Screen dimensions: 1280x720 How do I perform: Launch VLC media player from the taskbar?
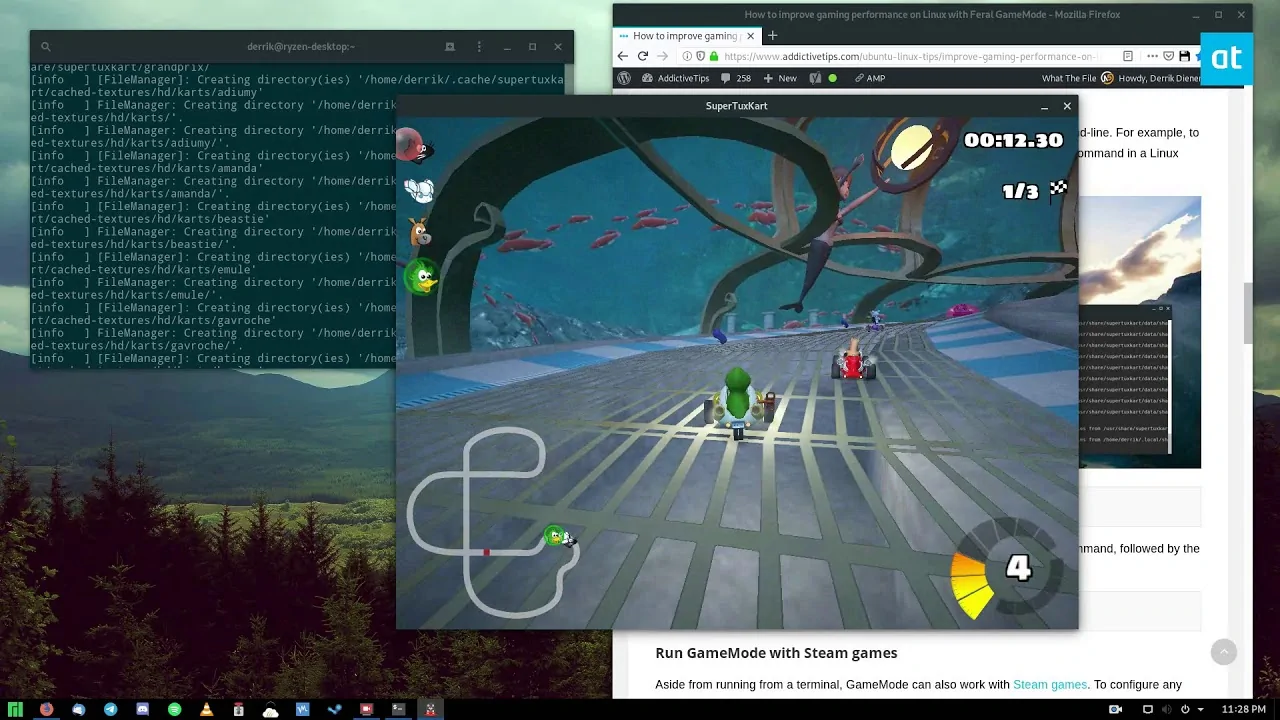point(207,709)
